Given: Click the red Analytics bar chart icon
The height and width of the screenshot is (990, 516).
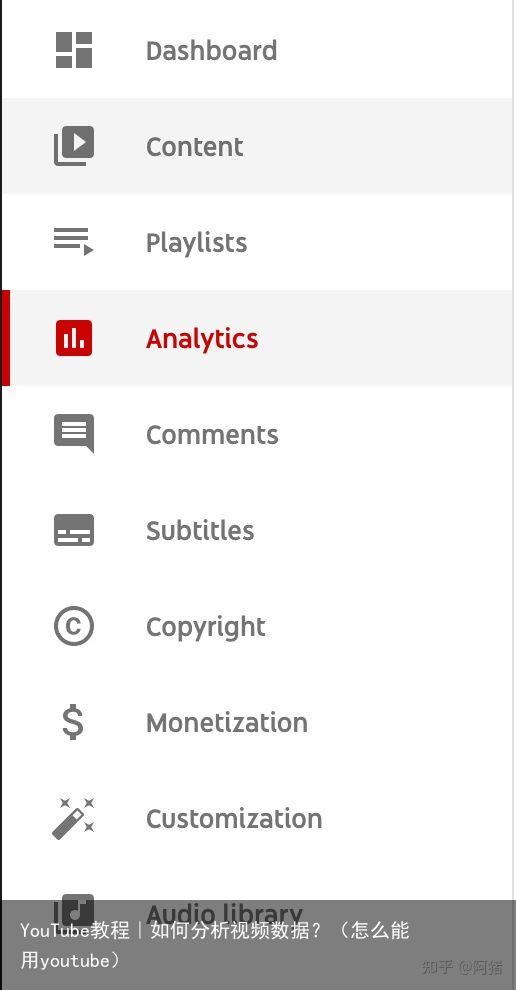Looking at the screenshot, I should pos(74,338).
